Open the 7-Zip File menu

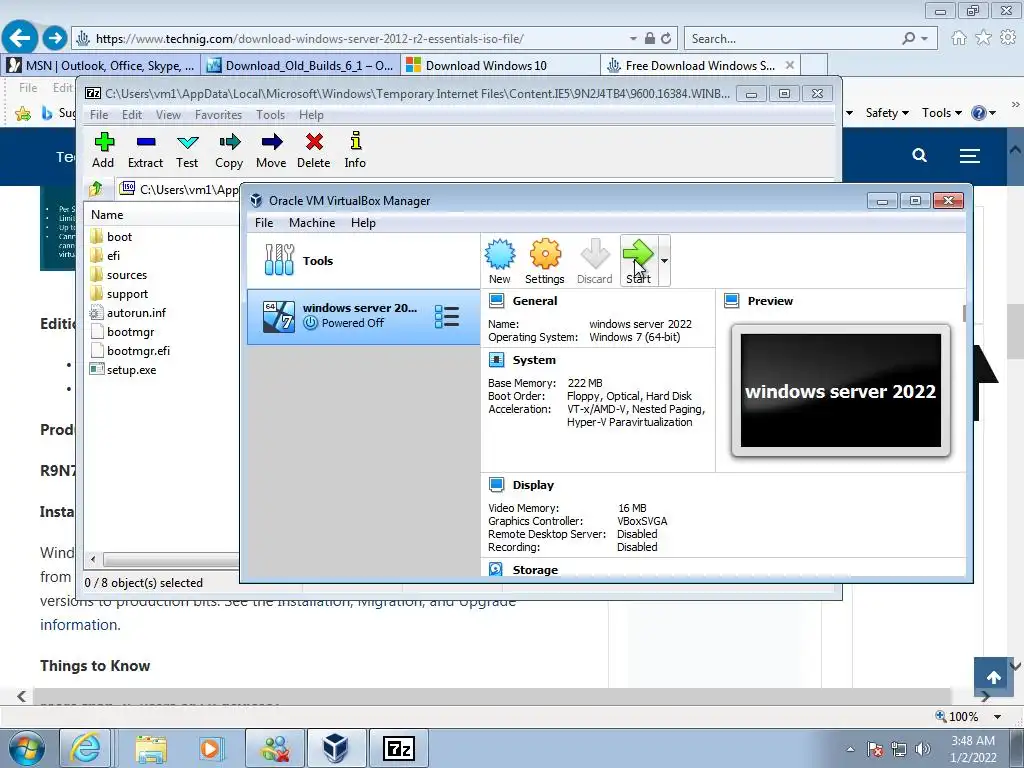pyautogui.click(x=99, y=115)
